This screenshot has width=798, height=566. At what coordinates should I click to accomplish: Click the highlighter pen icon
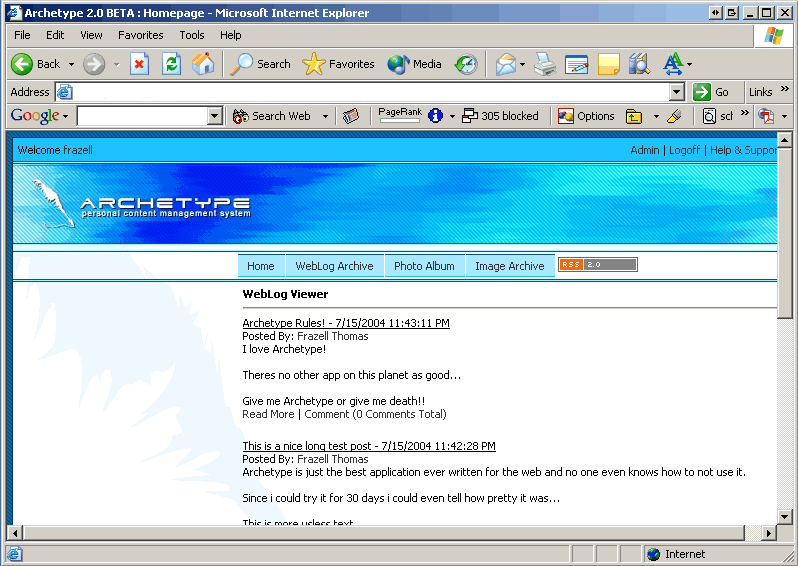[674, 116]
